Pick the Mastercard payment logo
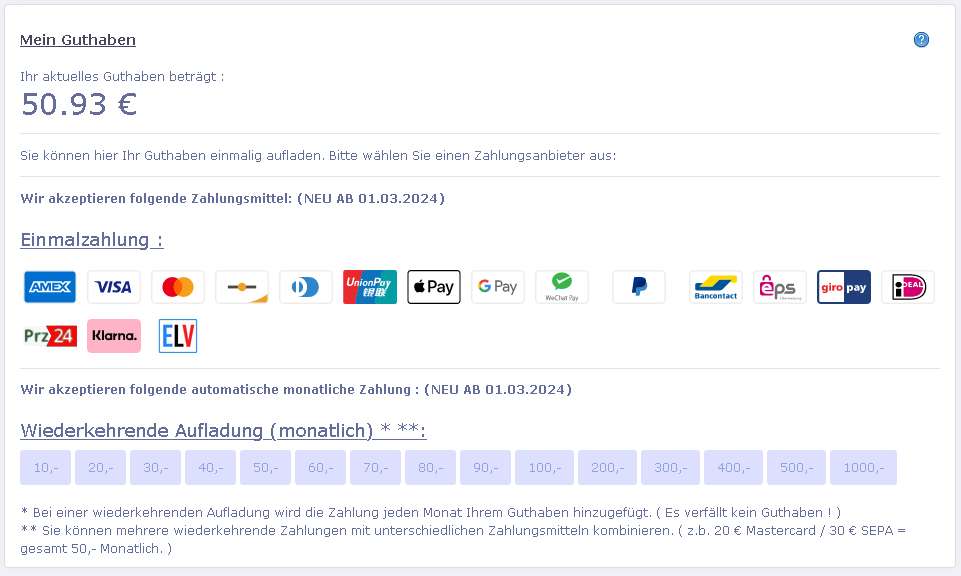This screenshot has width=961, height=576. pyautogui.click(x=178, y=287)
